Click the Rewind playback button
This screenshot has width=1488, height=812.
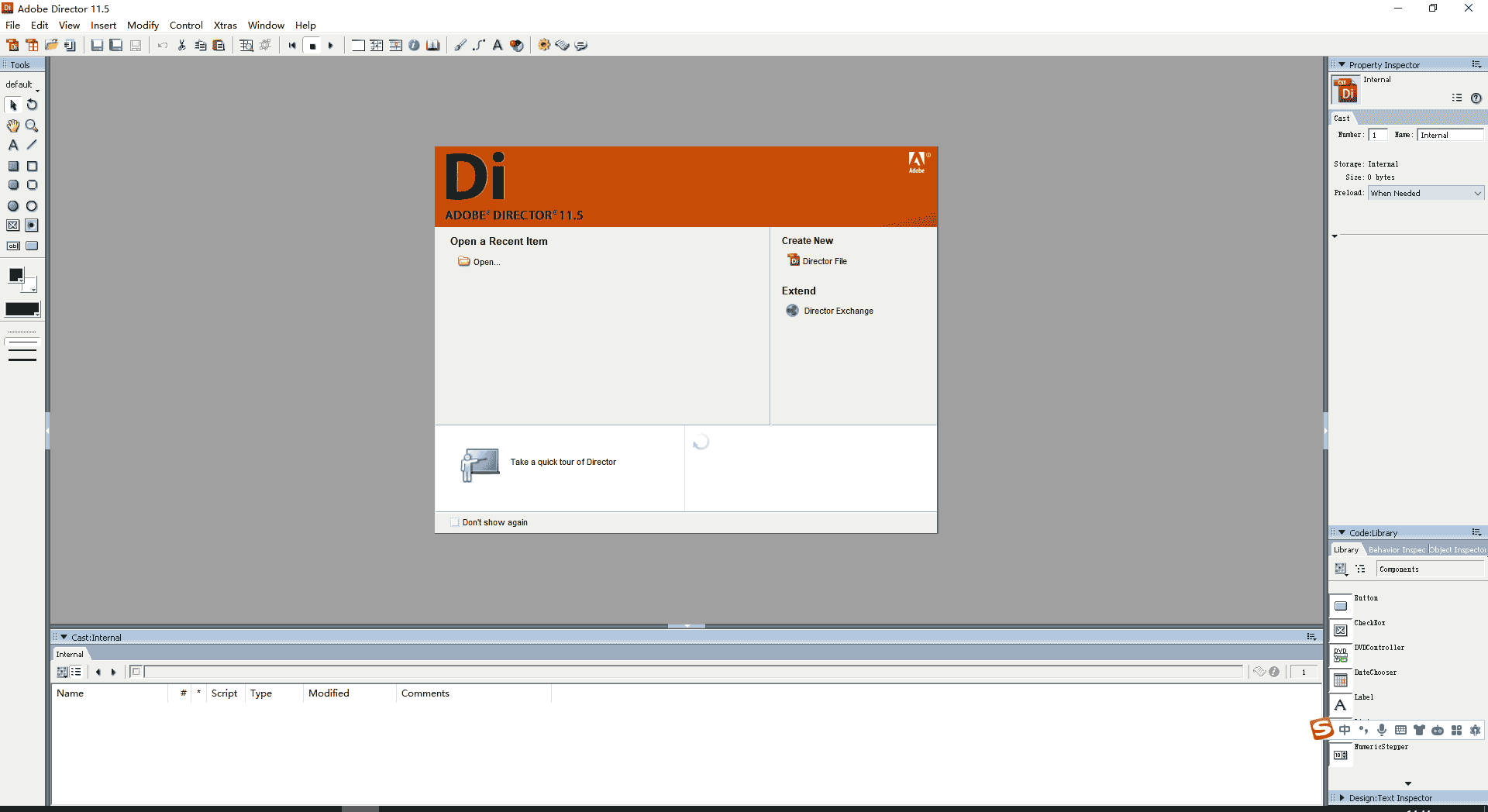tap(292, 45)
